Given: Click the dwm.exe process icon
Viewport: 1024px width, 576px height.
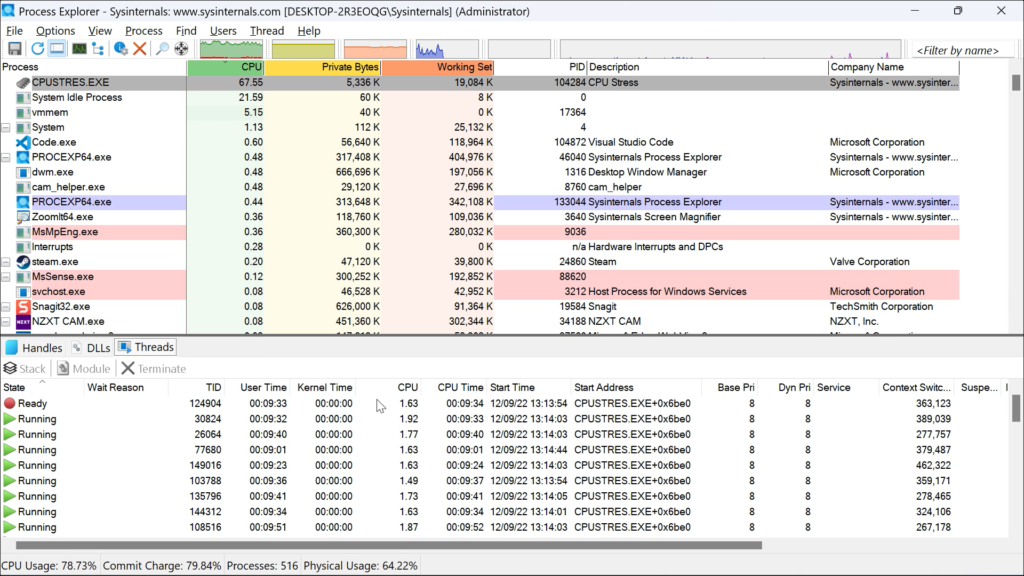Looking at the screenshot, I should click(x=23, y=172).
